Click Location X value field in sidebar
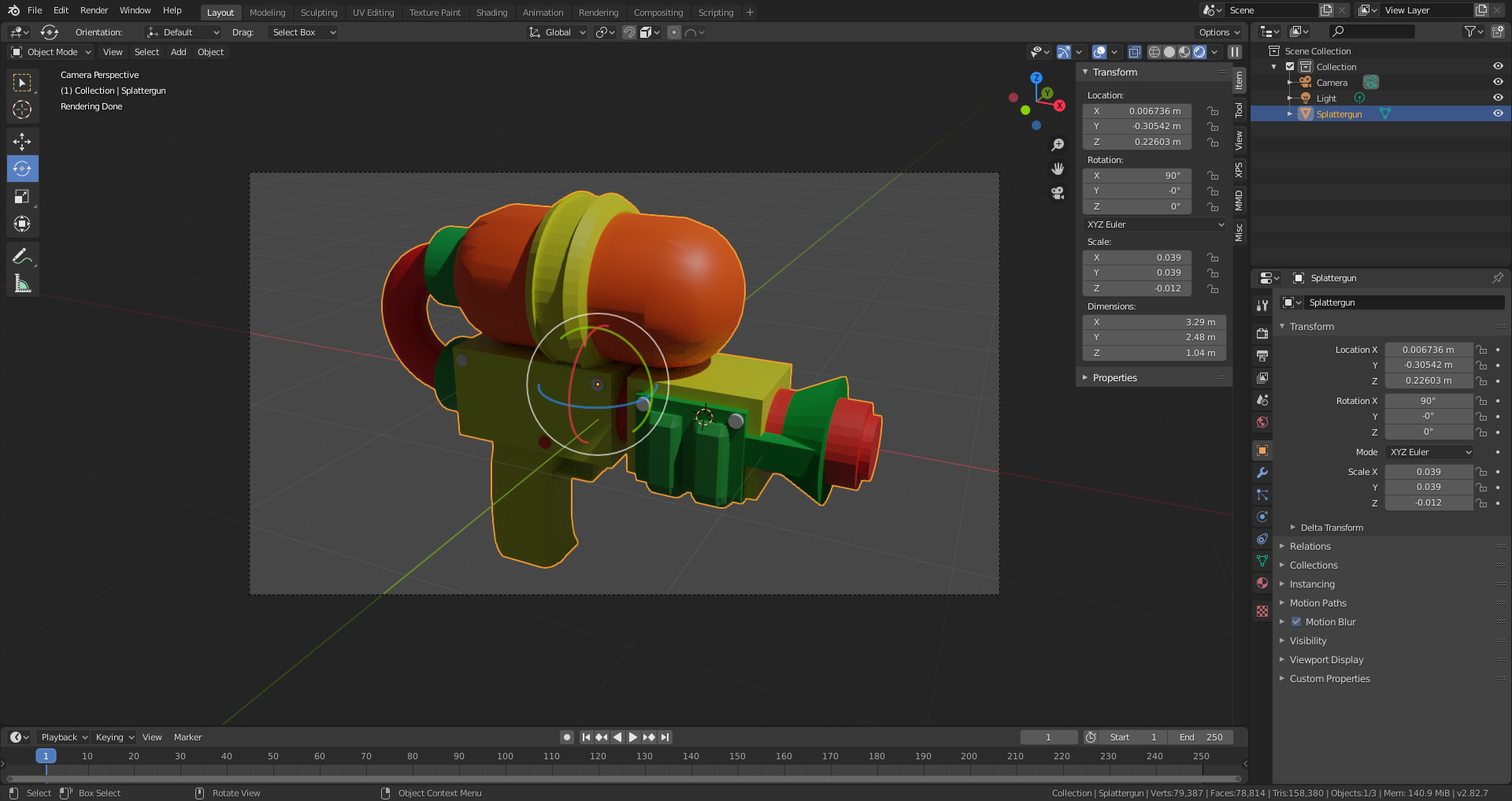 click(1137, 111)
